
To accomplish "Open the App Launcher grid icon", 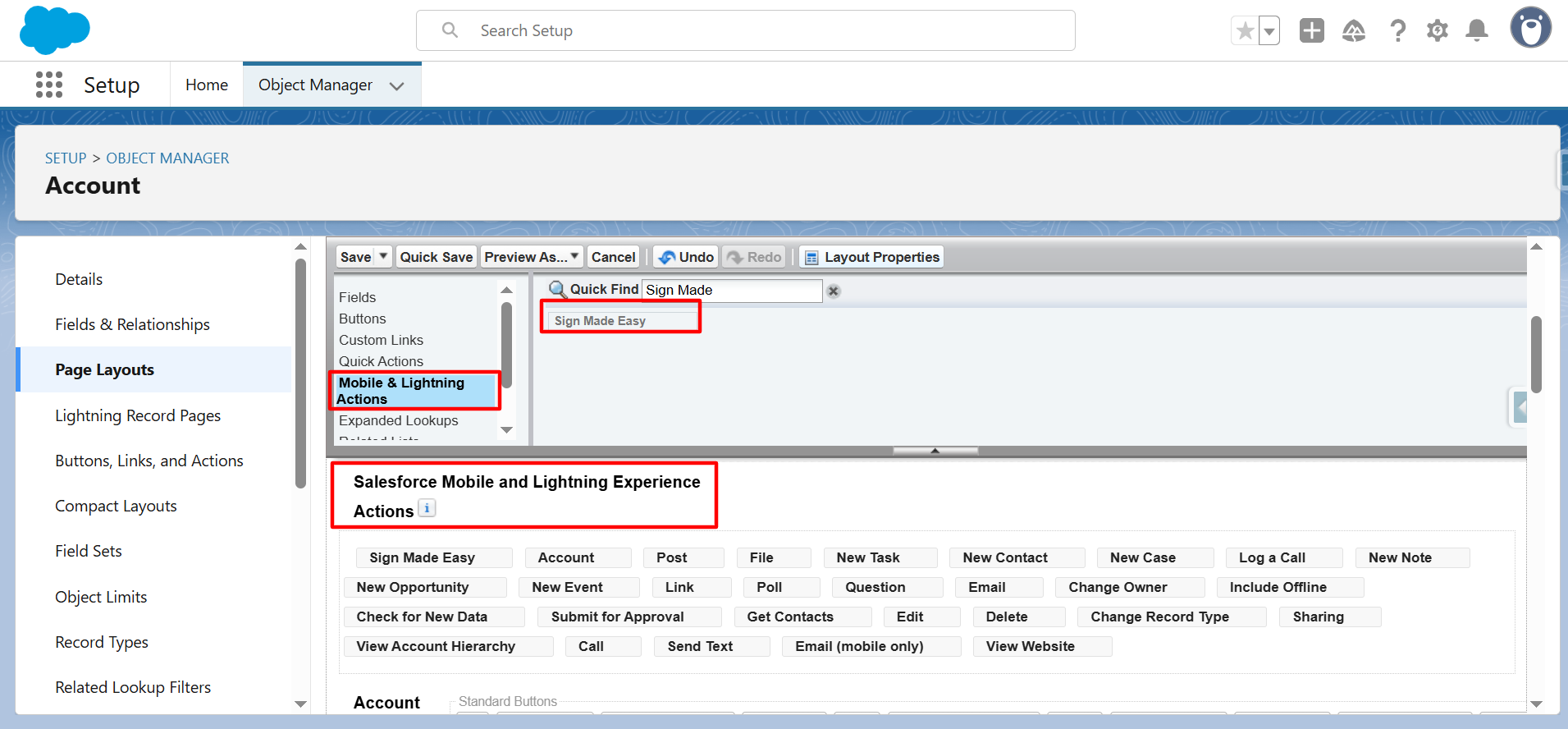I will pyautogui.click(x=49, y=85).
